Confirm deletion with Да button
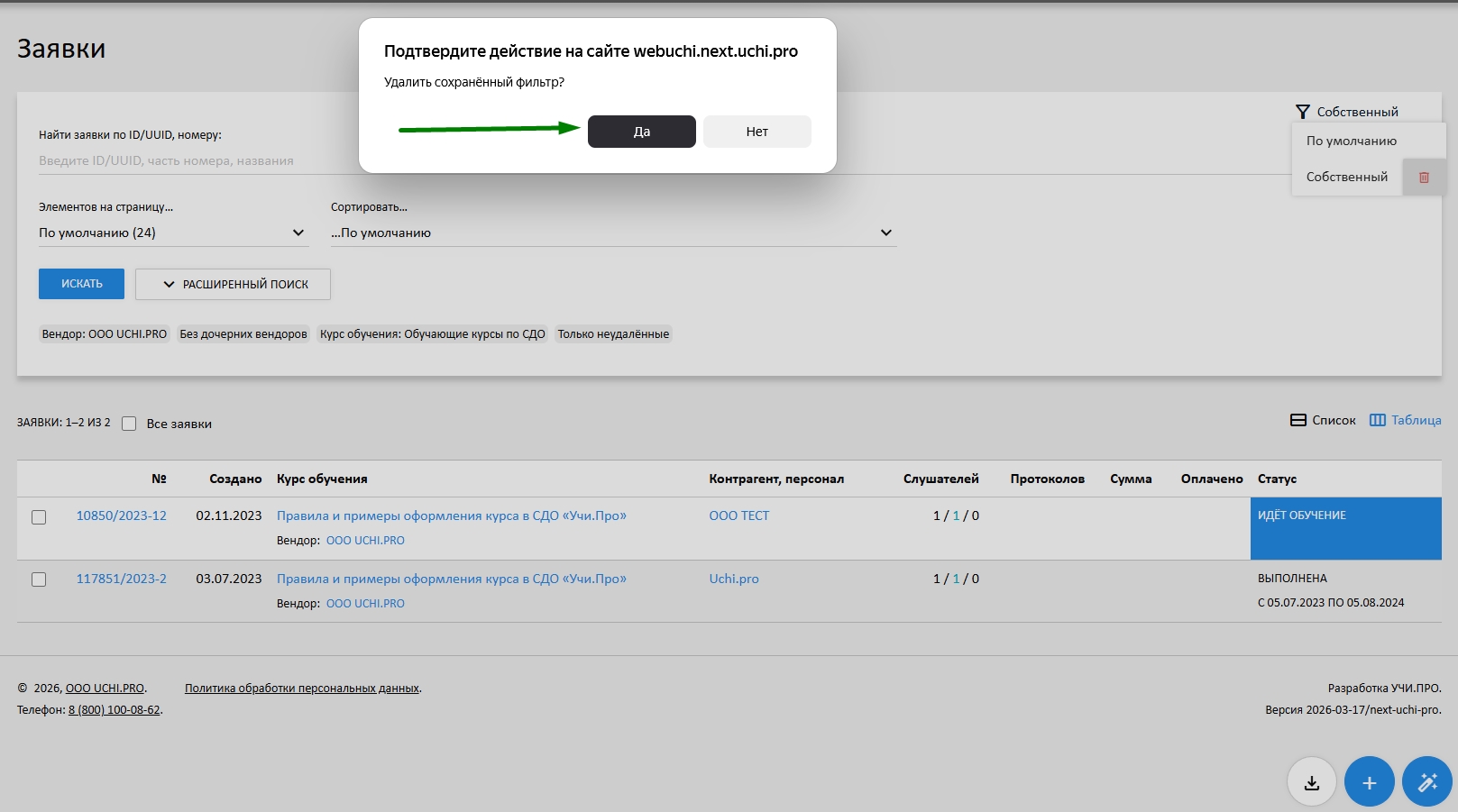Viewport: 1458px width, 812px height. [641, 132]
